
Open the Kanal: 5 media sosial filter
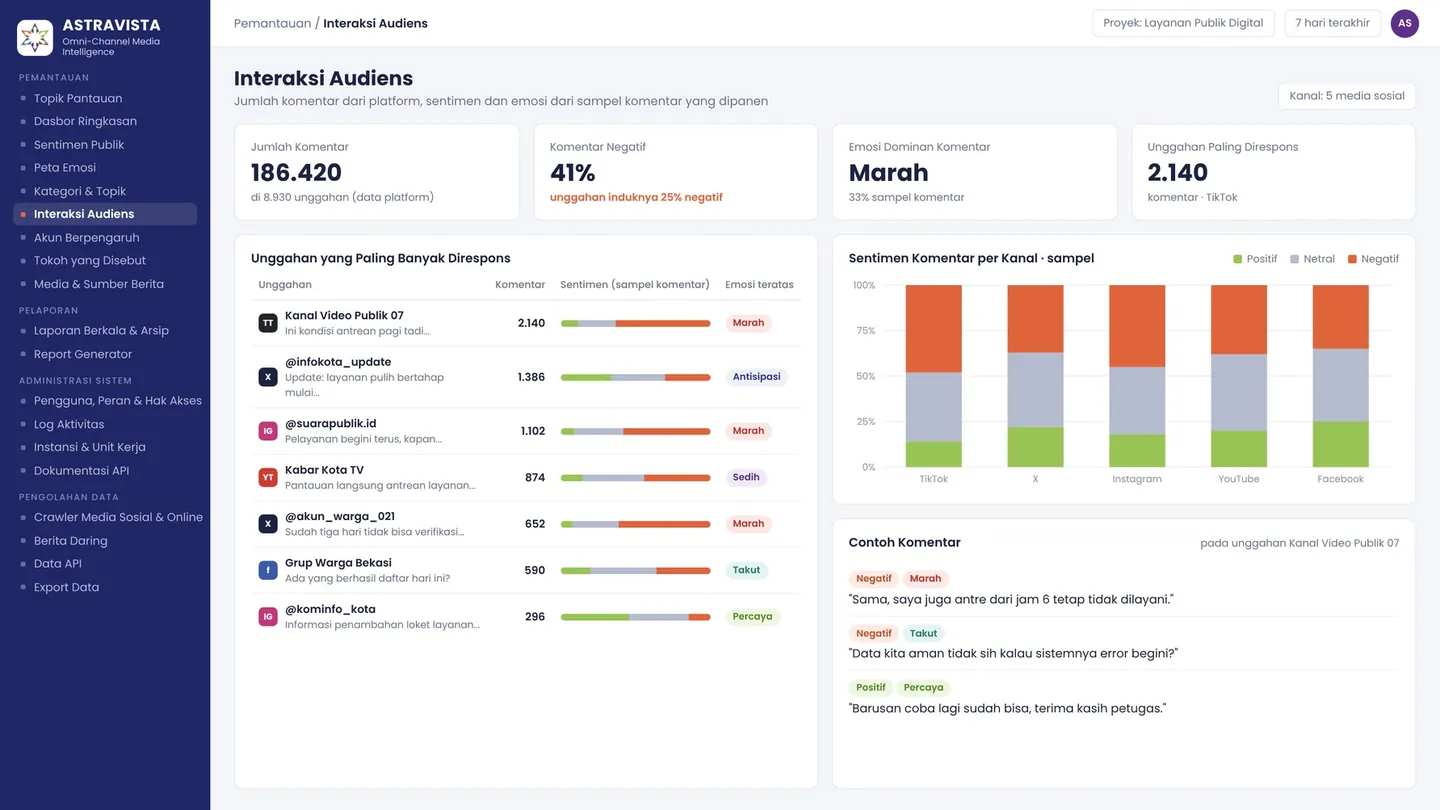[x=1347, y=96]
